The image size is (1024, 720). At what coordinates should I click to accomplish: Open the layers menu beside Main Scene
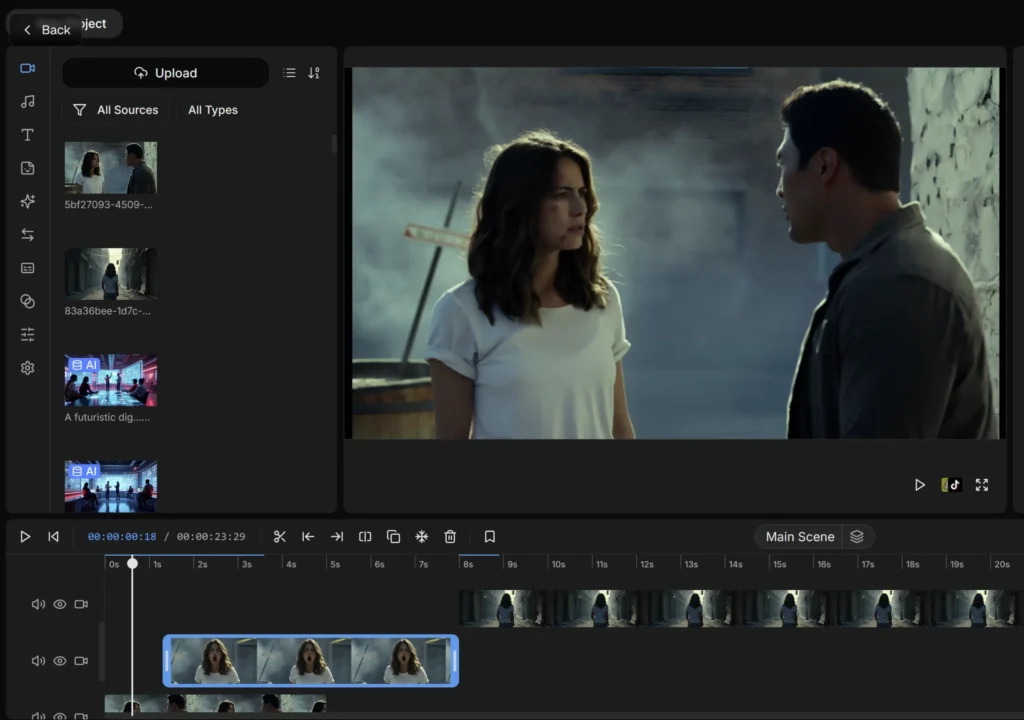(x=857, y=537)
